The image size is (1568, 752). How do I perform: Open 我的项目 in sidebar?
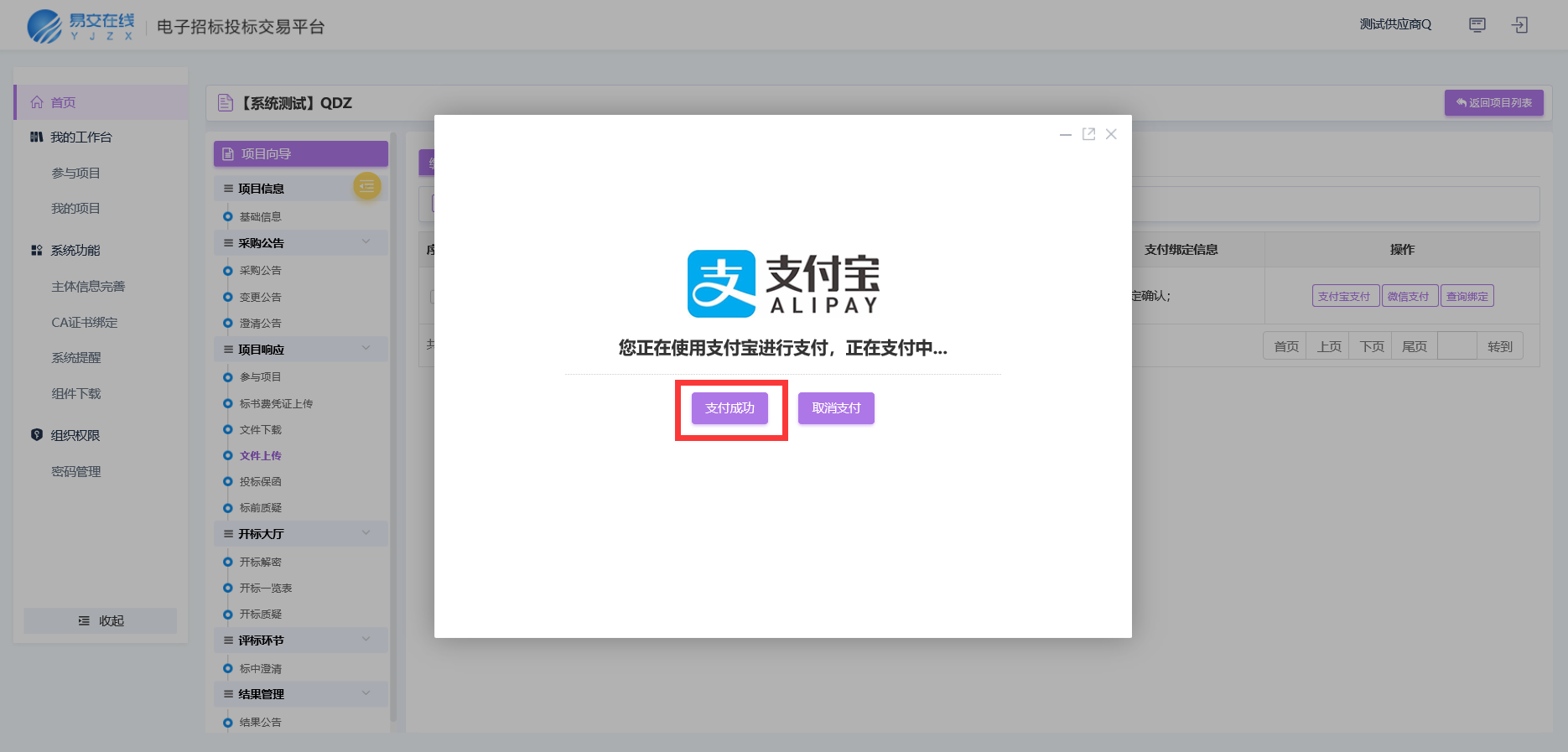[75, 208]
